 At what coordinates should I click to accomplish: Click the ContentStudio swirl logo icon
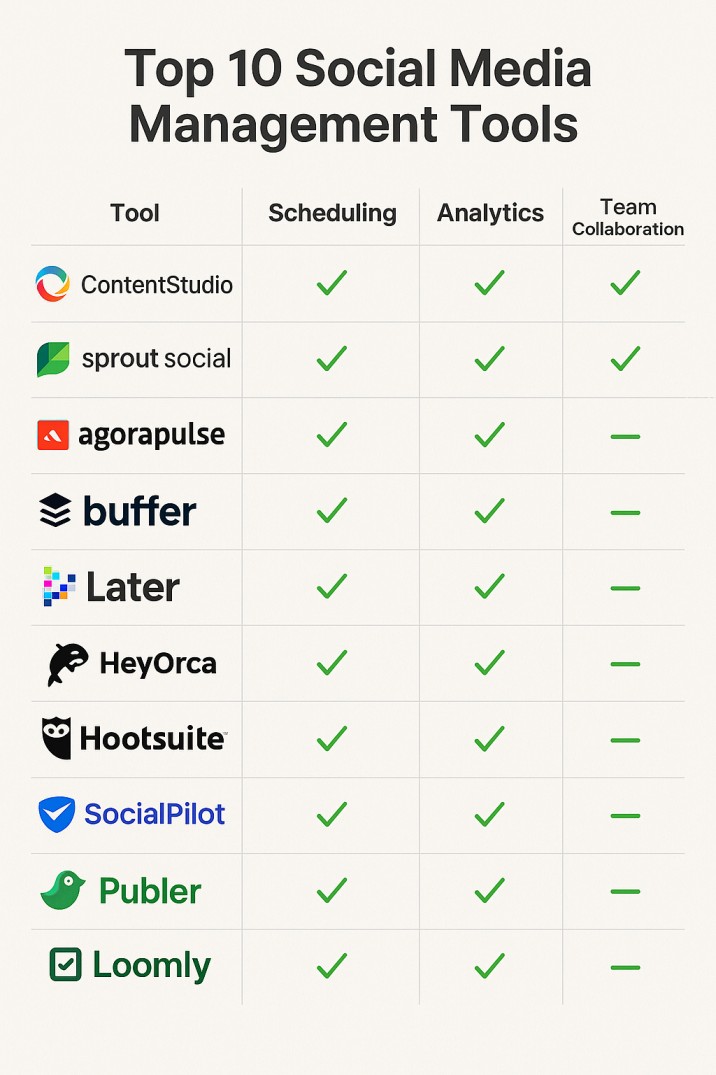pos(52,284)
